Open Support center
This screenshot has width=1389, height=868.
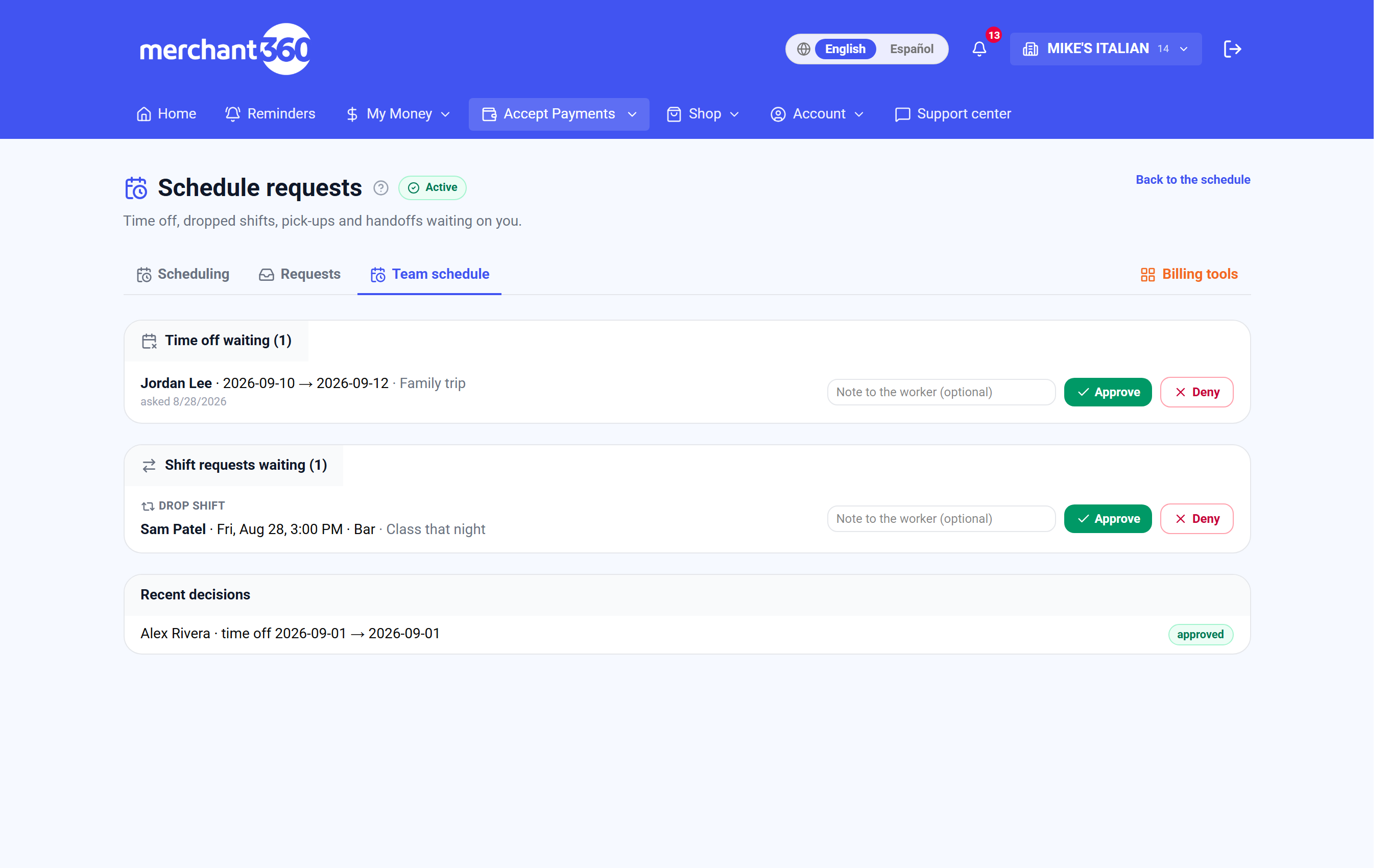click(x=953, y=114)
